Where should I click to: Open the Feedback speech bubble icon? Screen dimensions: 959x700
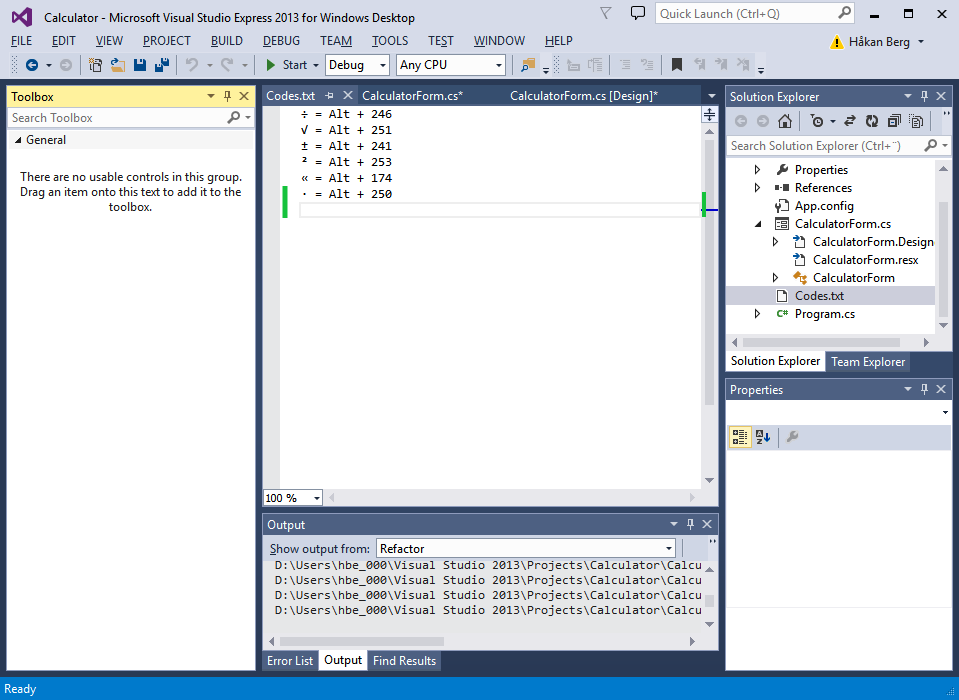pyautogui.click(x=638, y=13)
